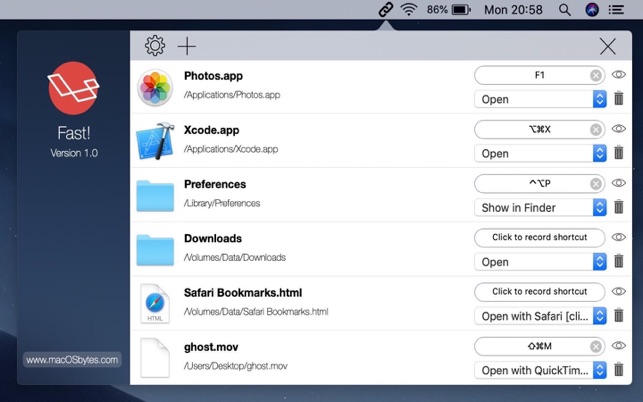This screenshot has height=402, width=643.
Task: Click the Mon 20:58 clock
Action: pos(513,9)
